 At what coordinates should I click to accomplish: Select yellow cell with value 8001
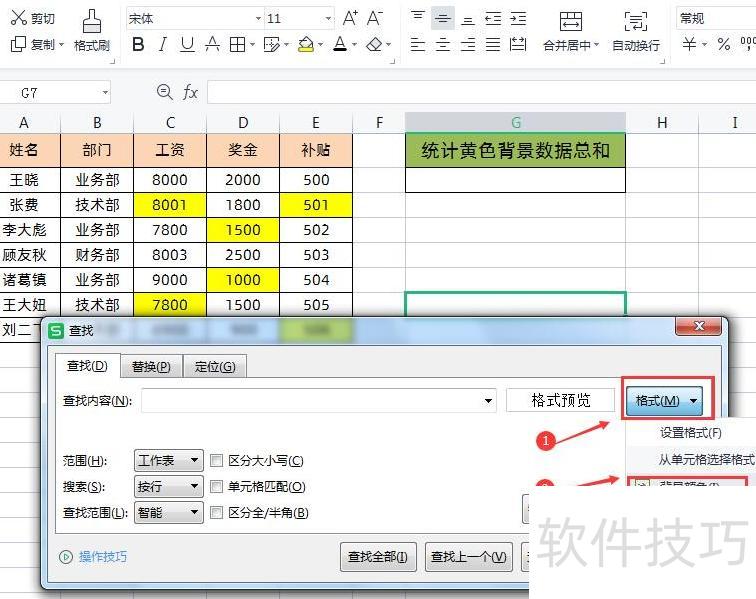point(170,205)
